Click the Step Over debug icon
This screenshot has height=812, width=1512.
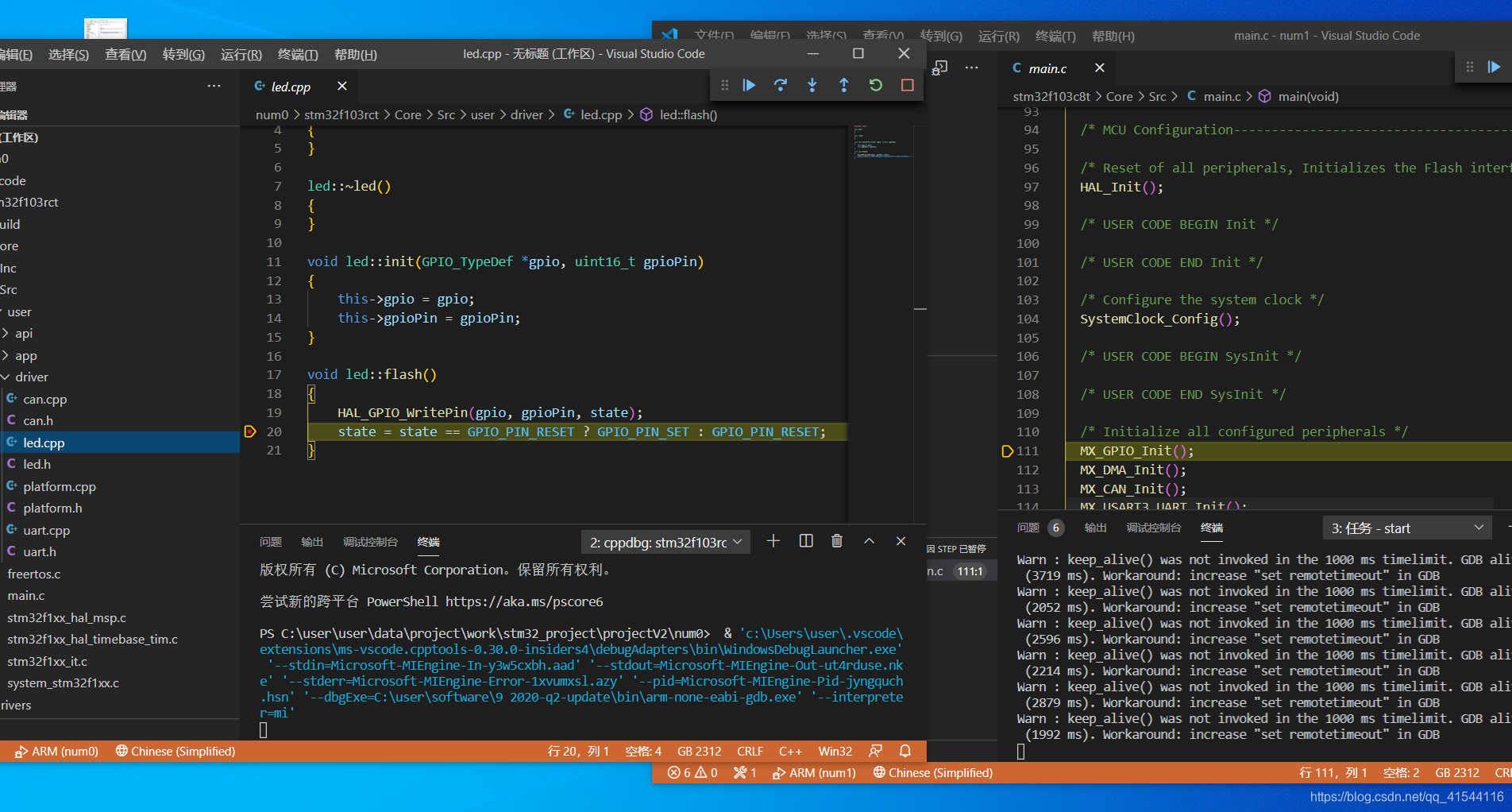tap(780, 85)
